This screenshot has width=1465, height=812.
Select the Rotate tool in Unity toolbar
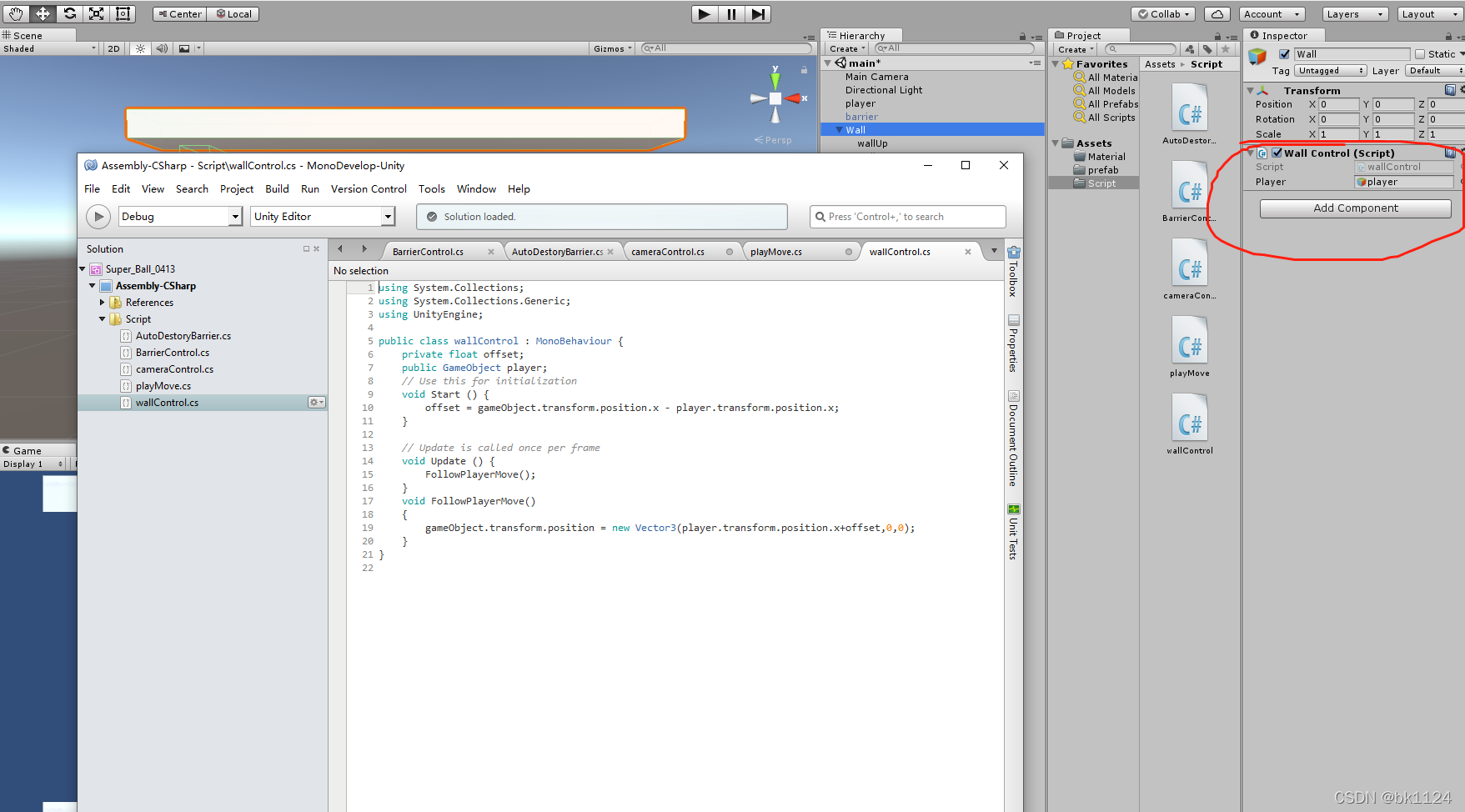[x=70, y=13]
